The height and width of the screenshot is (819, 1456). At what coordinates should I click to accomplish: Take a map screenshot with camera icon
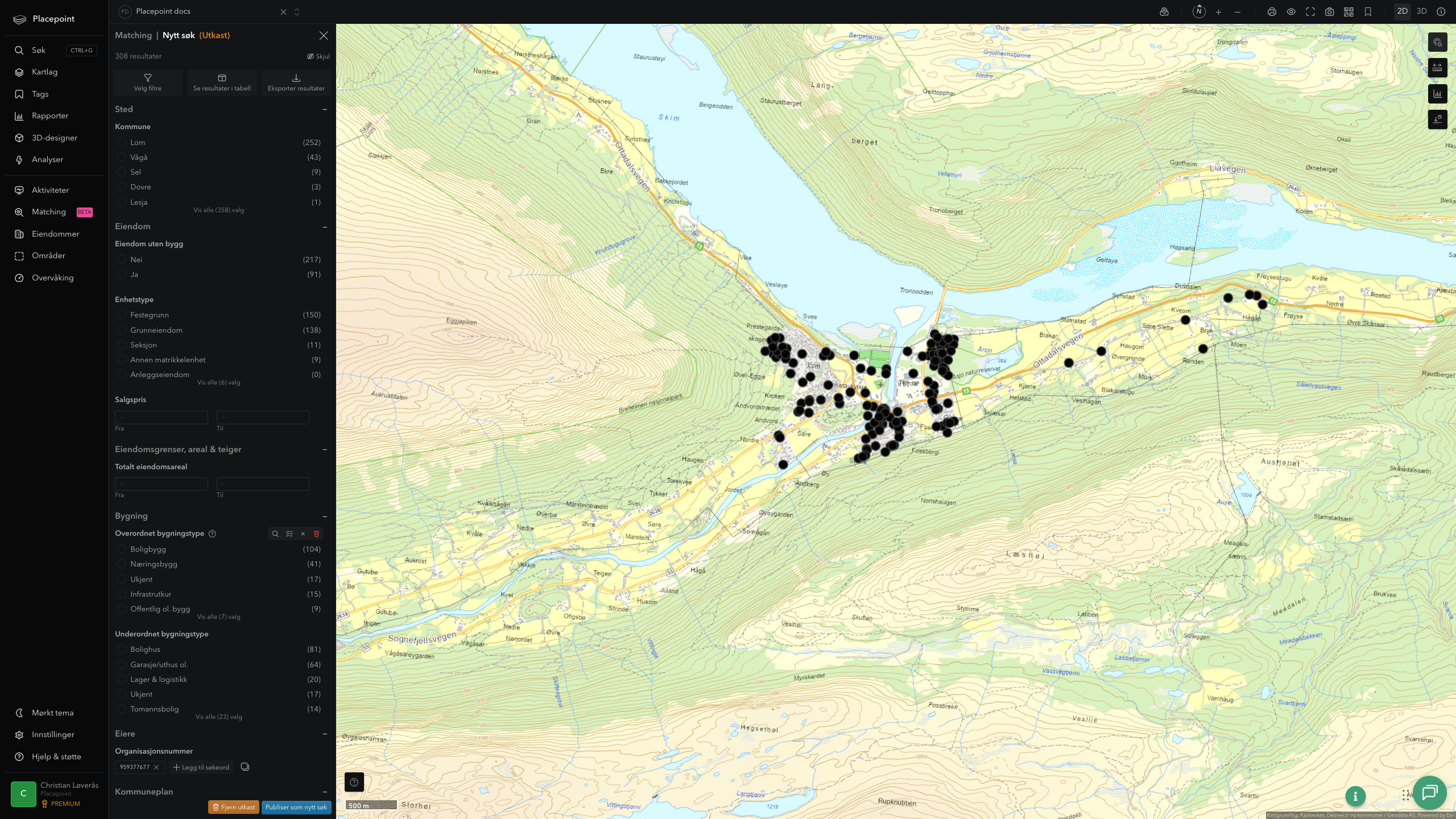[1330, 11]
